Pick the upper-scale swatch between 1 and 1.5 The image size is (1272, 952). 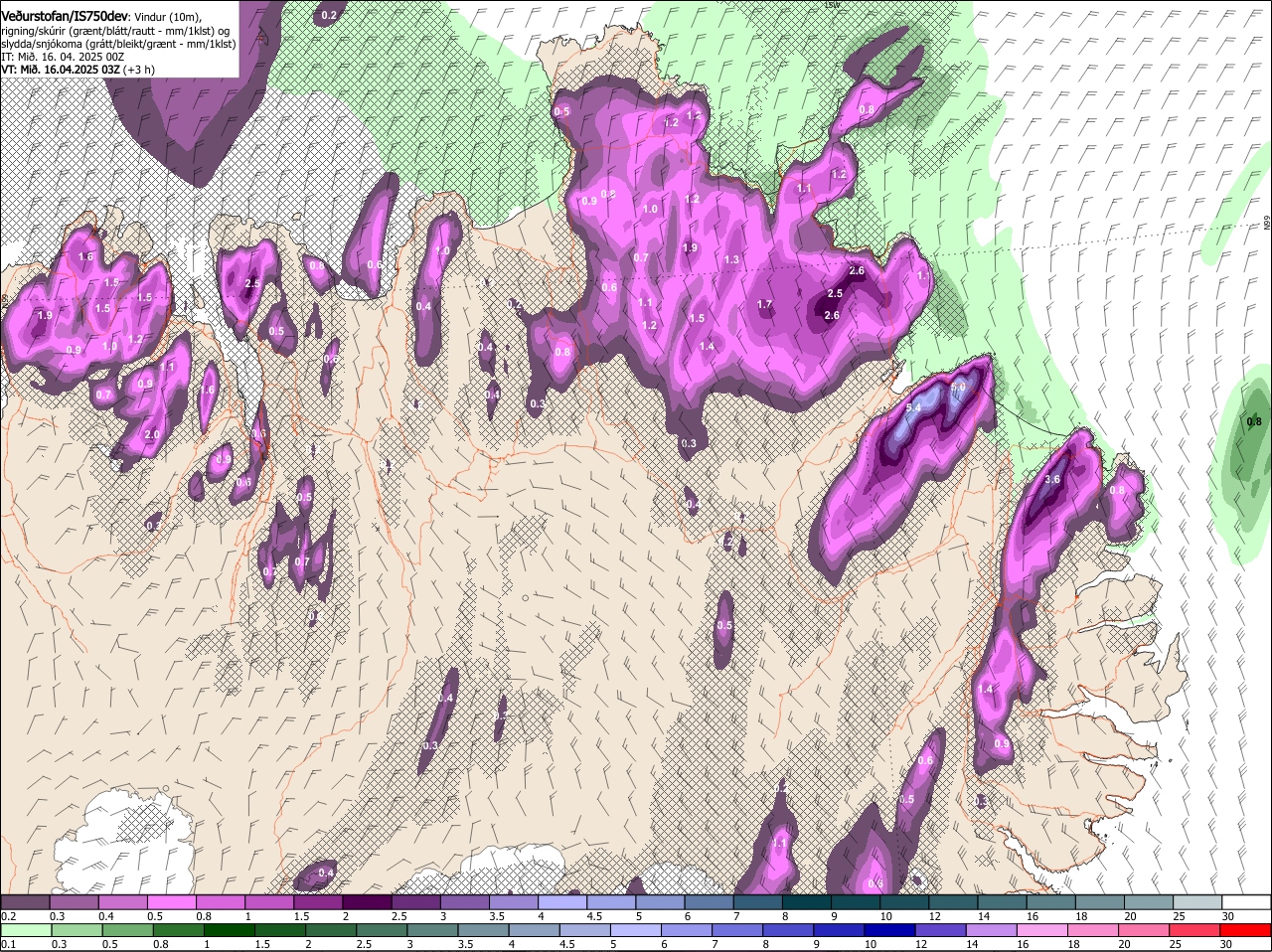point(268,901)
